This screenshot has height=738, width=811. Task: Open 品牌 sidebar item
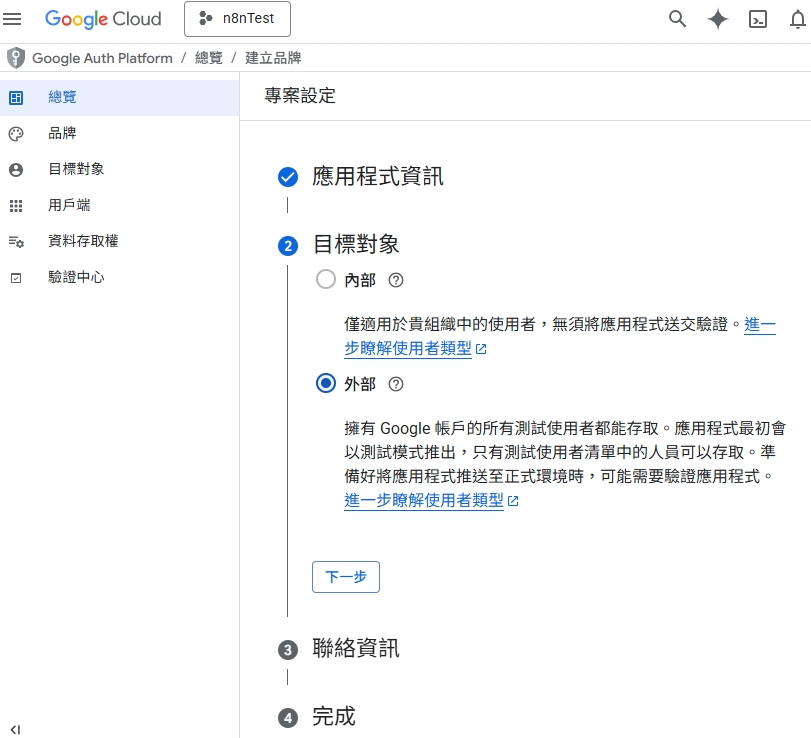119,133
